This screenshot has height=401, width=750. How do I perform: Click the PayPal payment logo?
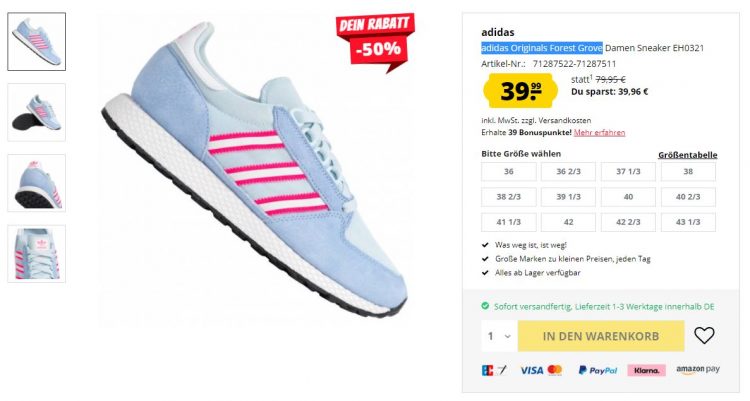coord(597,370)
